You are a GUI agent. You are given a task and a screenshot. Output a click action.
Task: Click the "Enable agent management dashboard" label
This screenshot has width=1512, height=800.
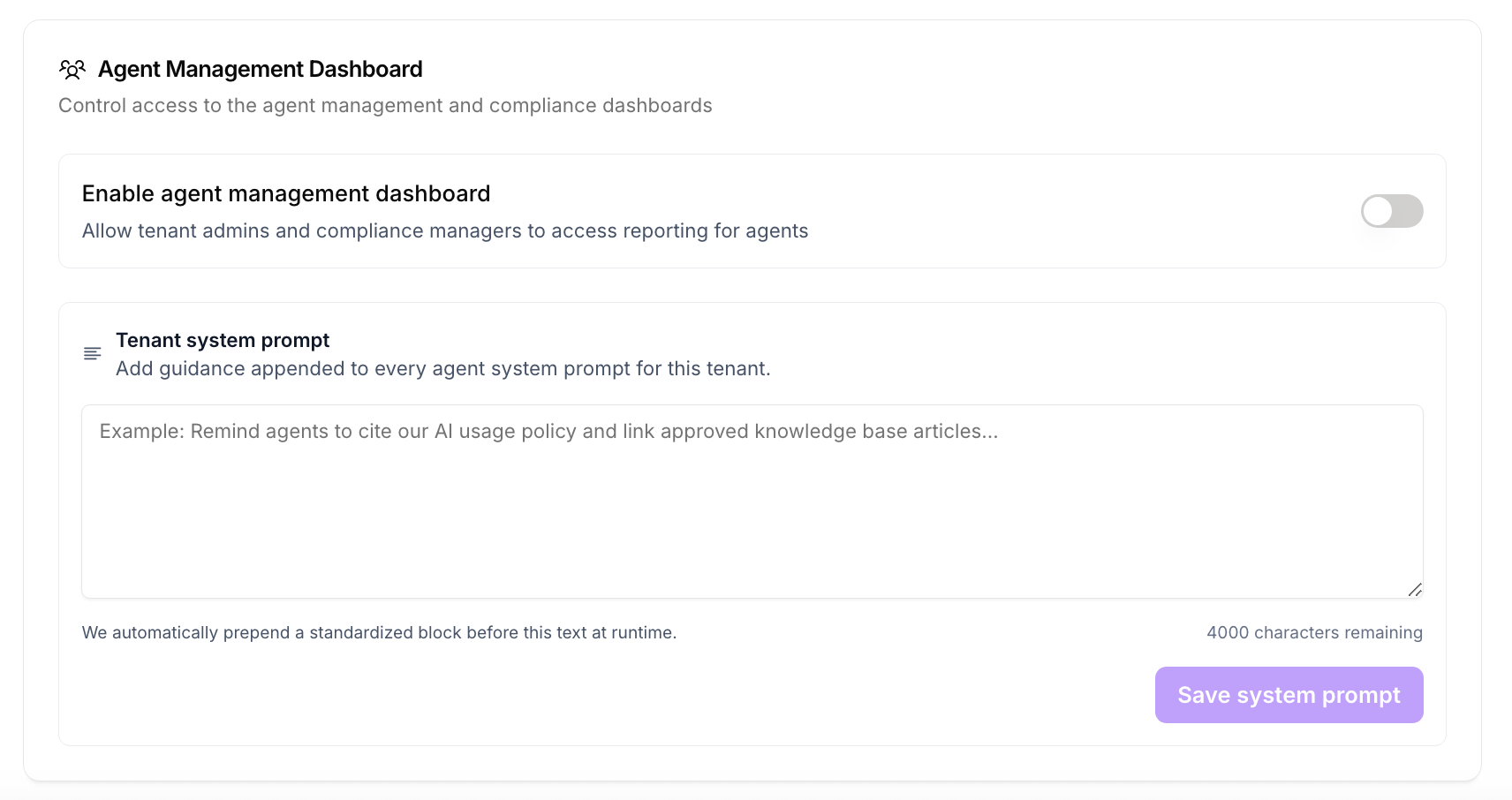(286, 193)
